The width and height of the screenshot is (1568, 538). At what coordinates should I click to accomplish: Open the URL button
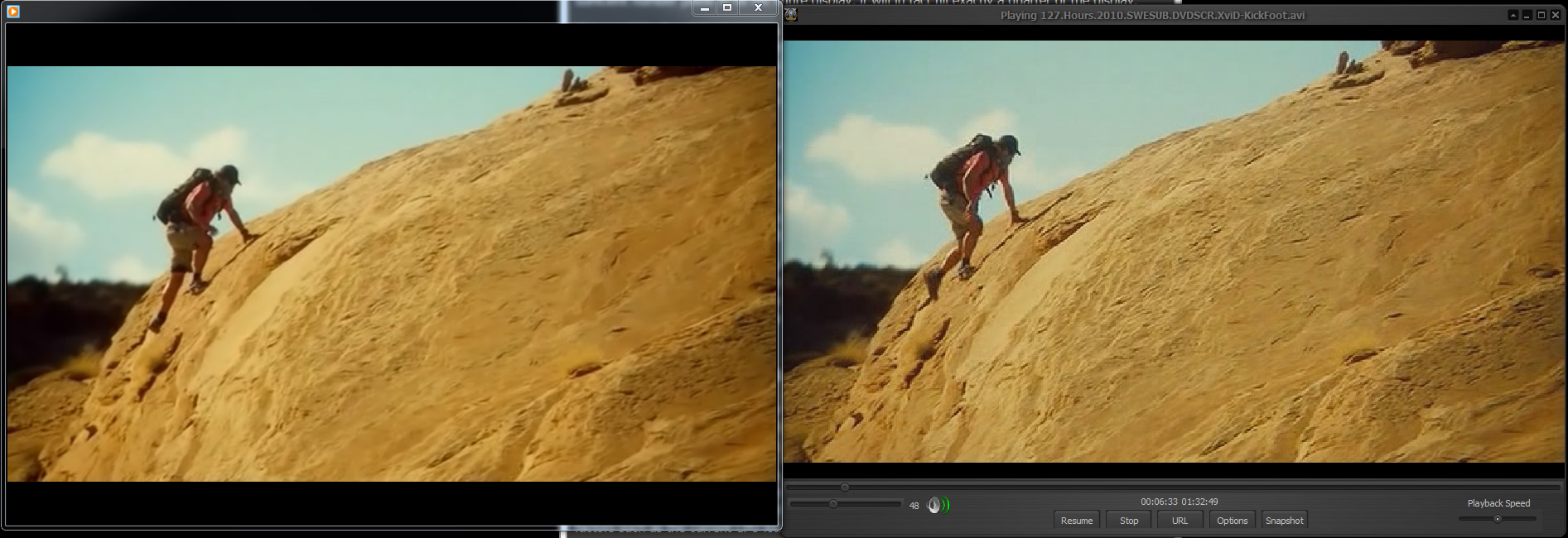(x=1180, y=521)
